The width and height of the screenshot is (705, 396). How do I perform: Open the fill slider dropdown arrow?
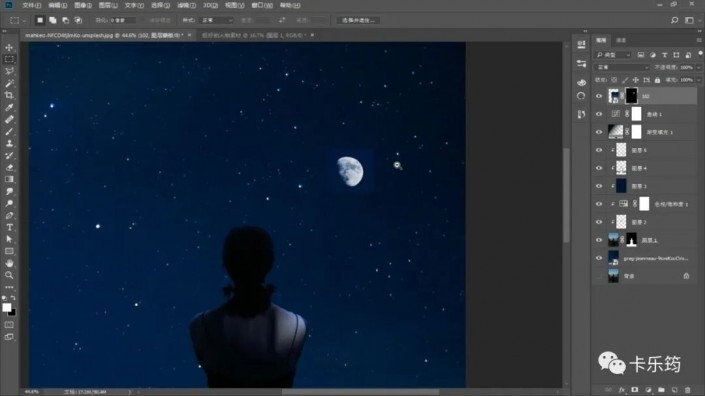coord(699,80)
